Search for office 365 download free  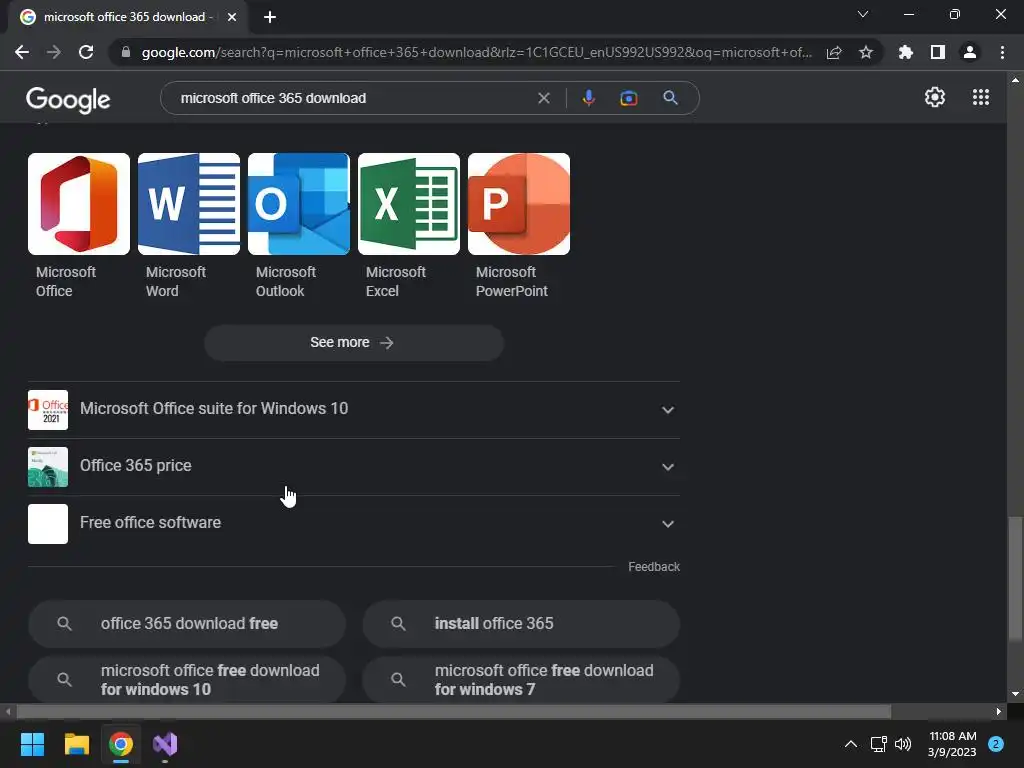click(187, 624)
